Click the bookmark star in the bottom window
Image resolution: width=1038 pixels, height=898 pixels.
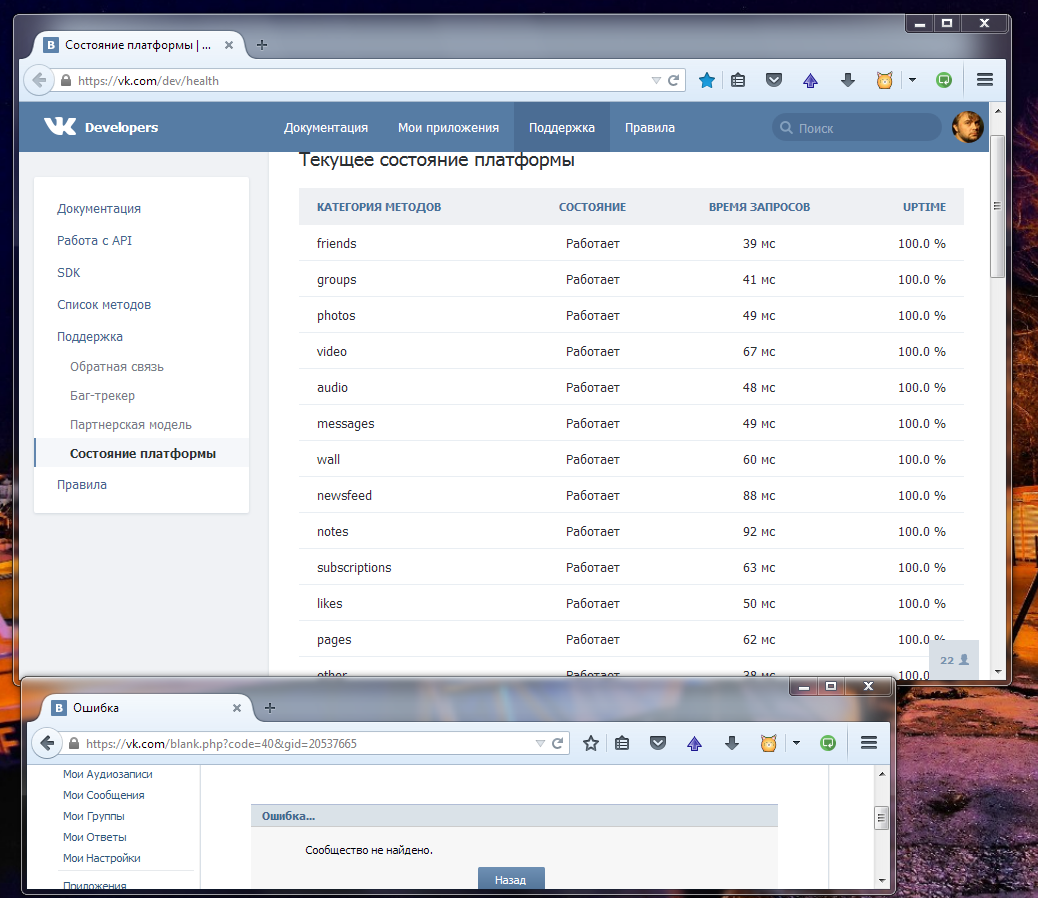(x=590, y=743)
